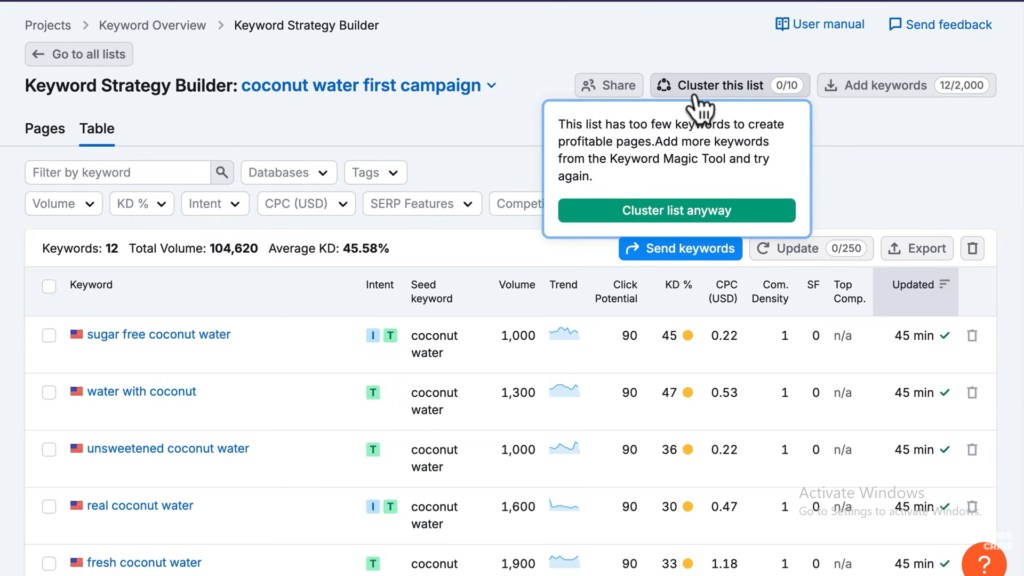Click the orange KD dot for fresh coconut water
Image resolution: width=1024 pixels, height=576 pixels.
click(688, 563)
